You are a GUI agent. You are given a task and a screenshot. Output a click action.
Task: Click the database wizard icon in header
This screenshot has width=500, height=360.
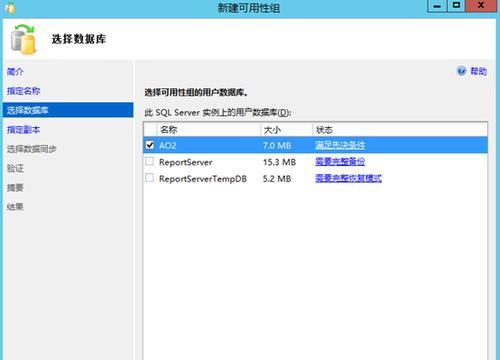click(x=23, y=39)
